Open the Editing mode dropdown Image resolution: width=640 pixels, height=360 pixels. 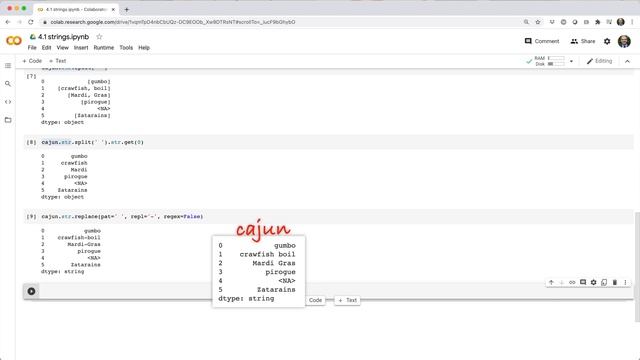599,61
